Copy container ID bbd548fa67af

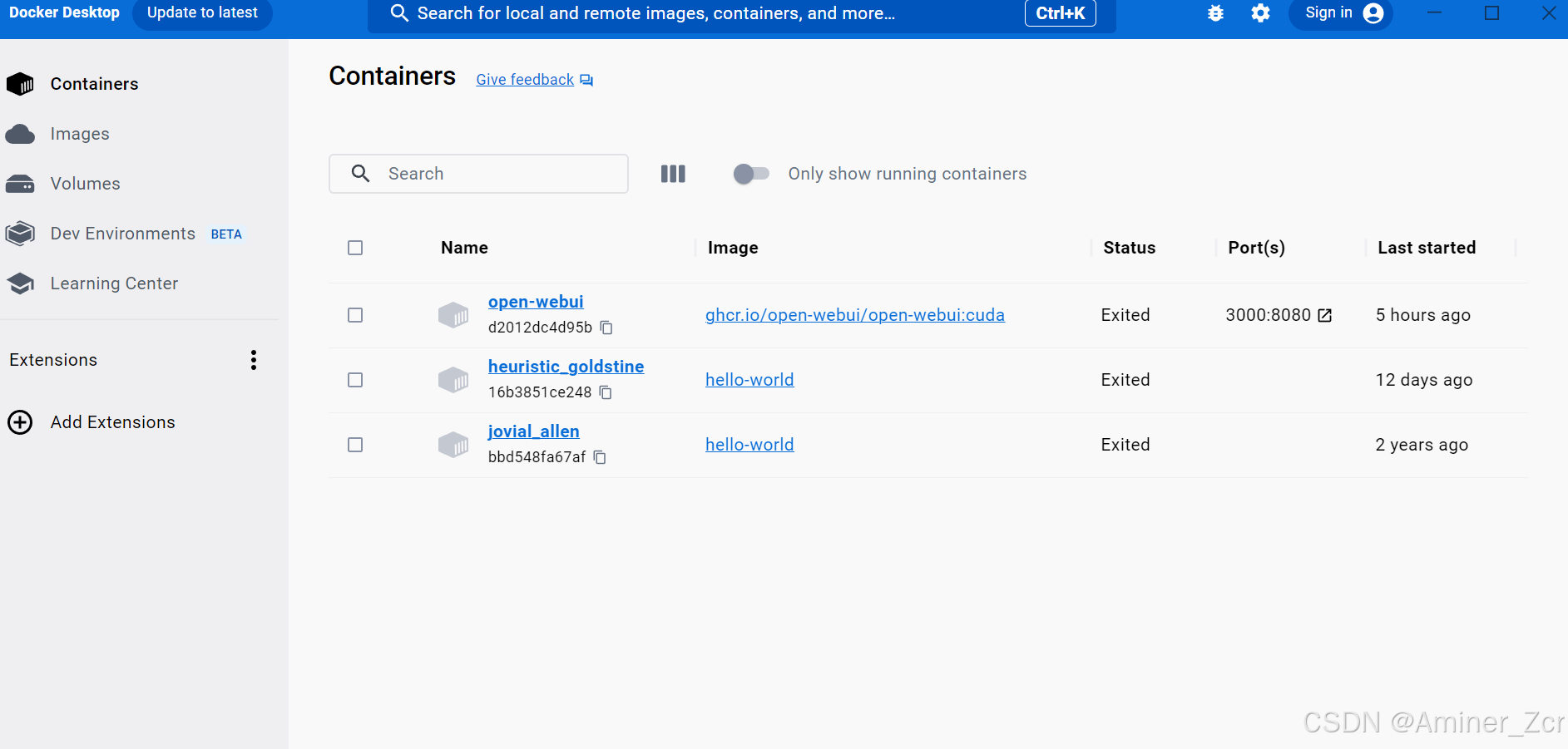[x=600, y=457]
